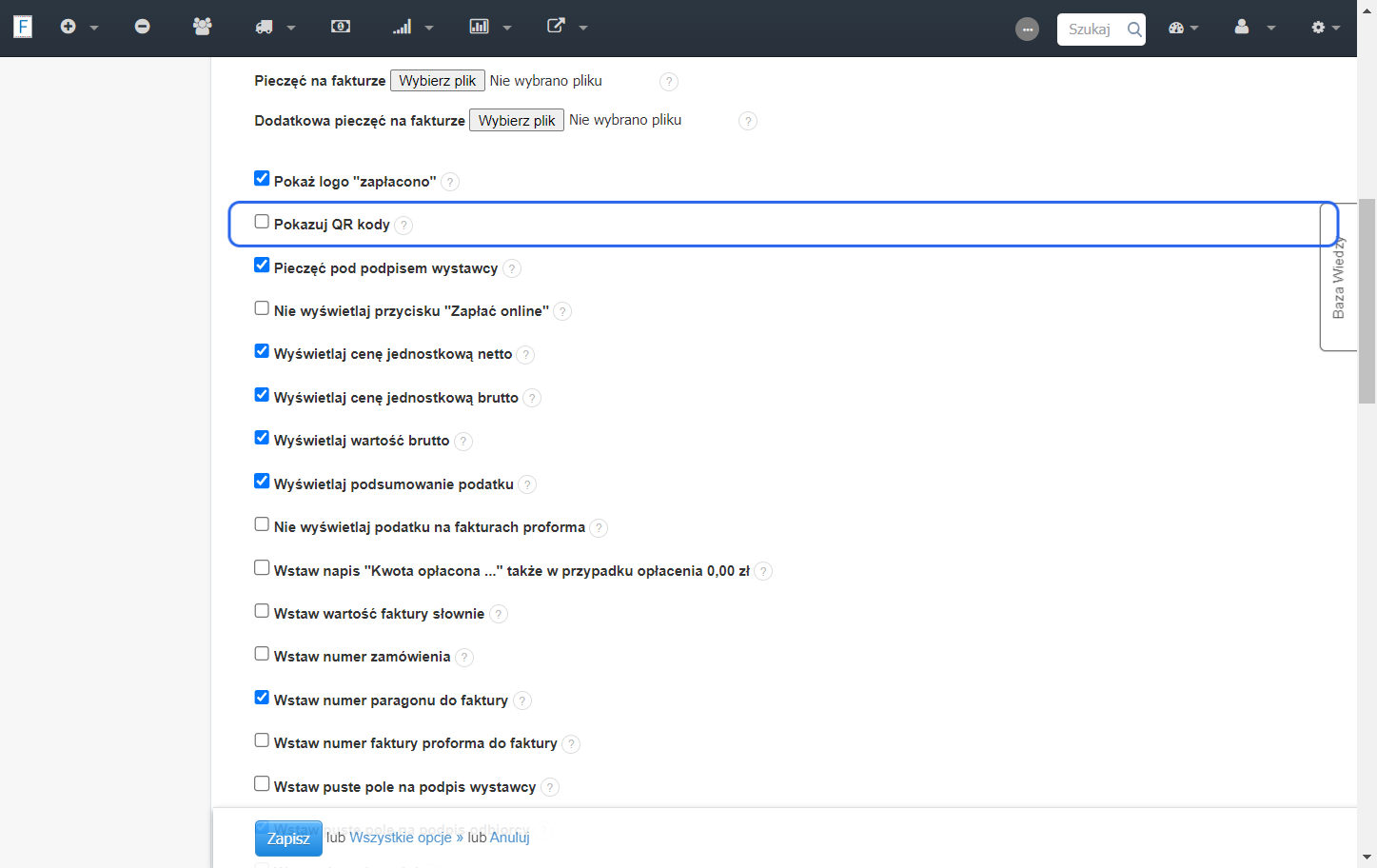Screen dimensions: 1377x868
Task: Uncheck Wstaw numer paragonu do faktury
Action: coord(262,698)
